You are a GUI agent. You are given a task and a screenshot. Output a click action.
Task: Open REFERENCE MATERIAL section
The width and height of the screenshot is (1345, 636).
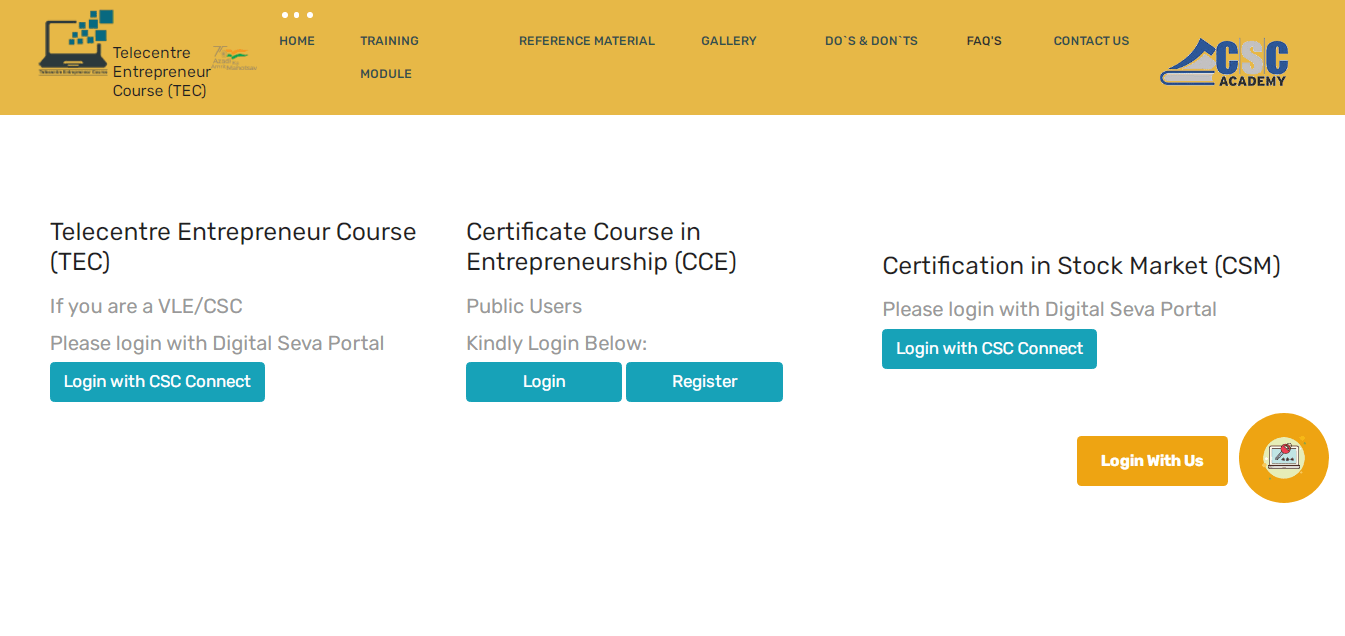(586, 40)
